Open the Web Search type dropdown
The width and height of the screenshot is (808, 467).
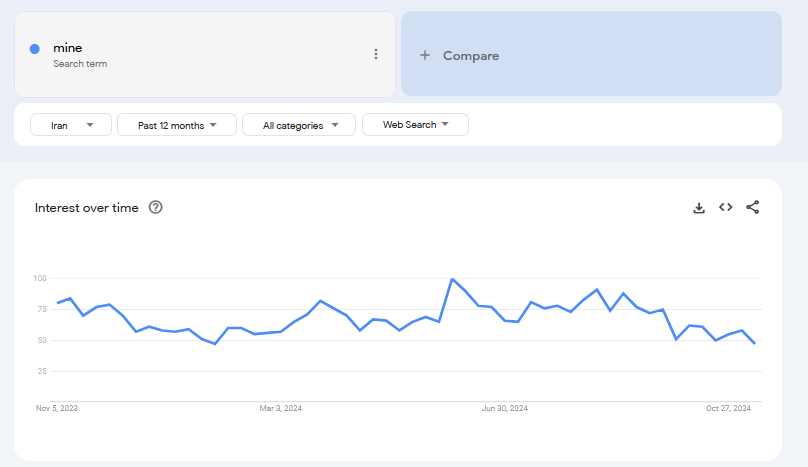[x=415, y=125]
